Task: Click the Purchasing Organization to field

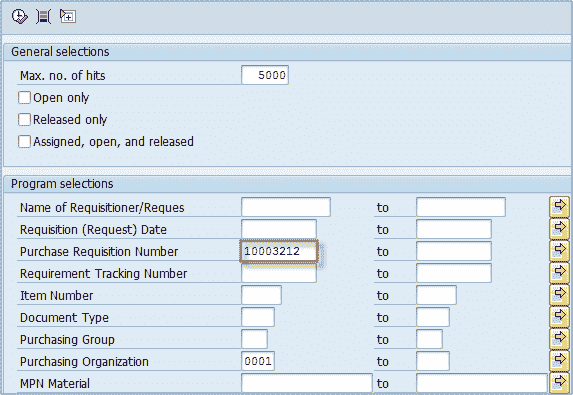Action: [433, 361]
